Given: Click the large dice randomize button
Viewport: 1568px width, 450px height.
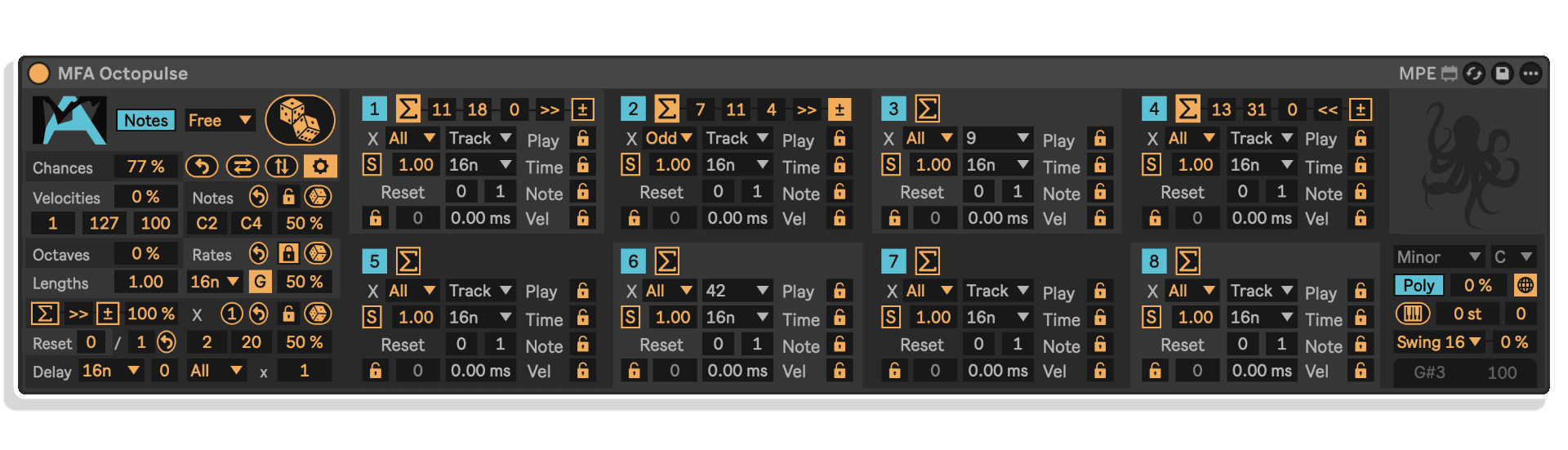Looking at the screenshot, I should [x=300, y=120].
